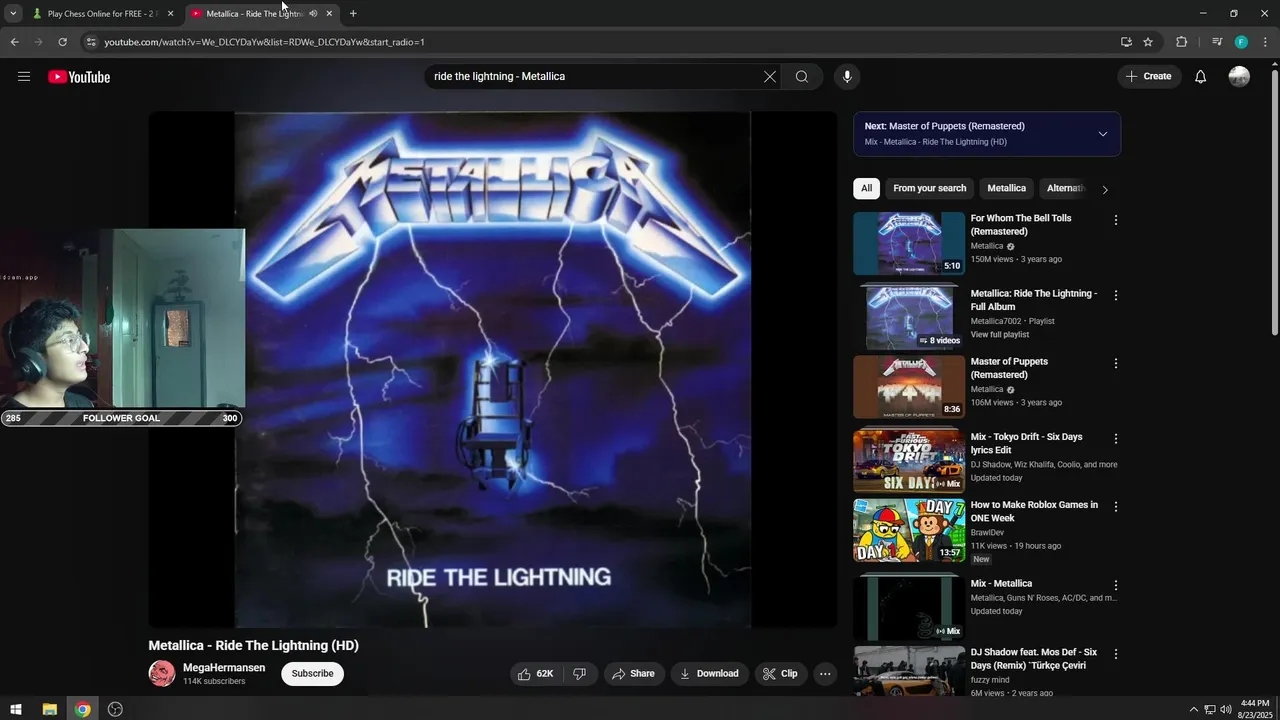Click the Download button
The image size is (1280, 720).
click(x=709, y=674)
